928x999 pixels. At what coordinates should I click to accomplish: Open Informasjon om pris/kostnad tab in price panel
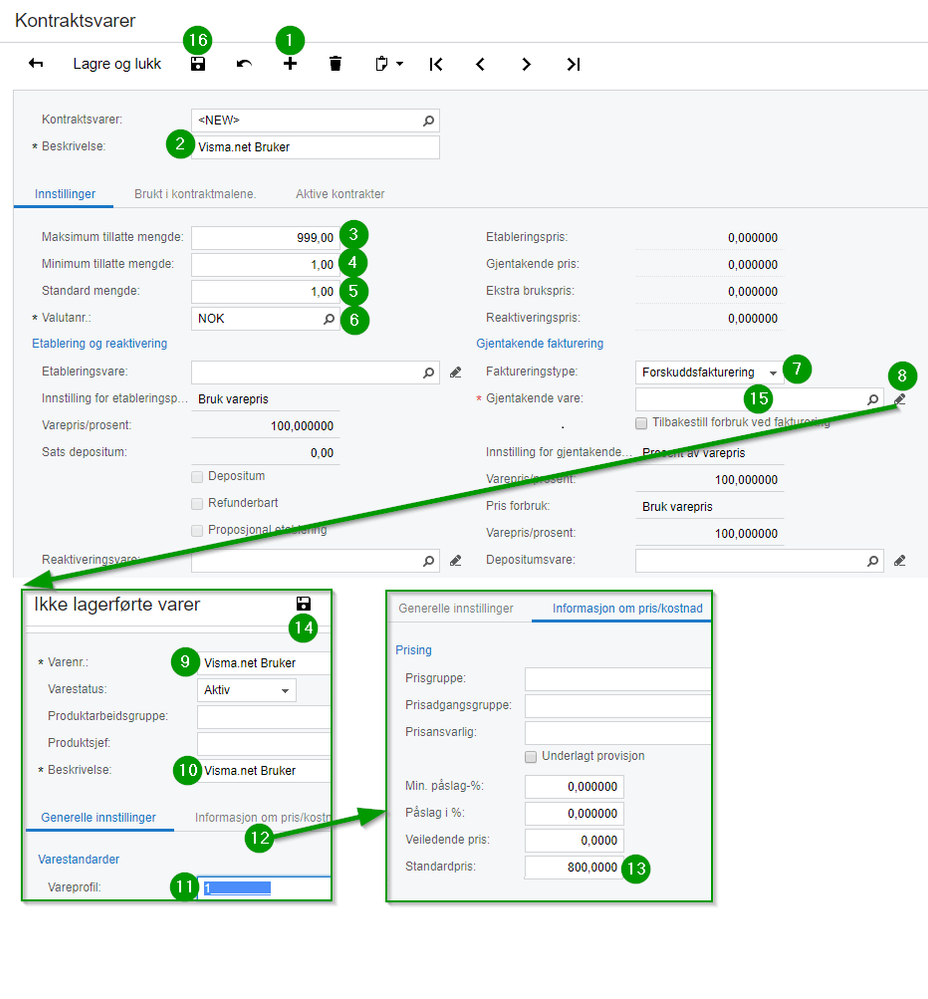tap(627, 608)
